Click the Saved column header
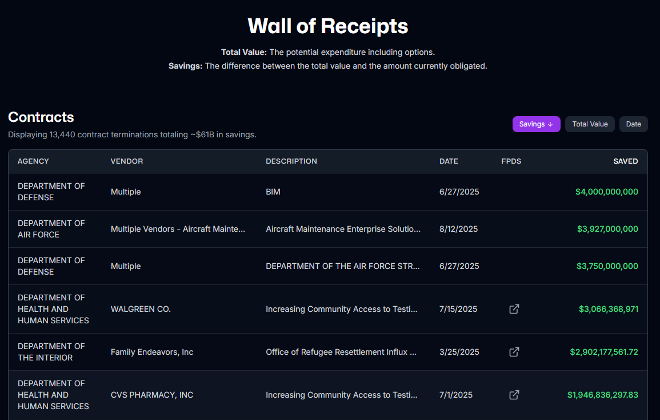 pyautogui.click(x=625, y=161)
